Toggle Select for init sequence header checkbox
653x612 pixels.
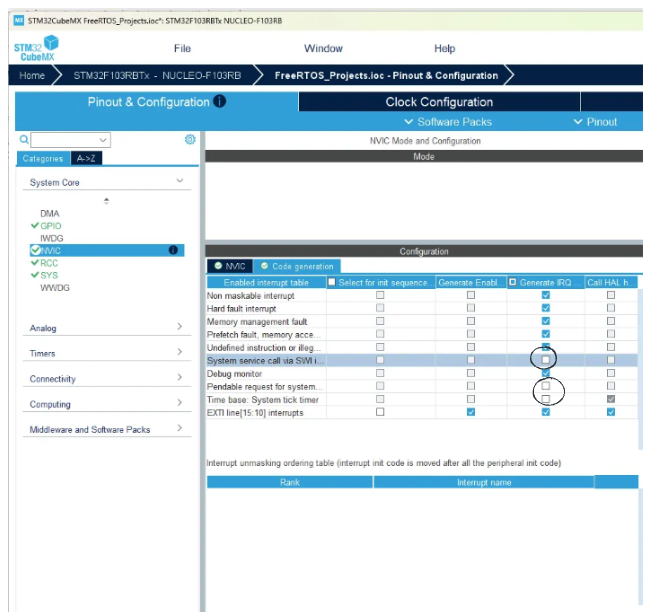tap(332, 282)
